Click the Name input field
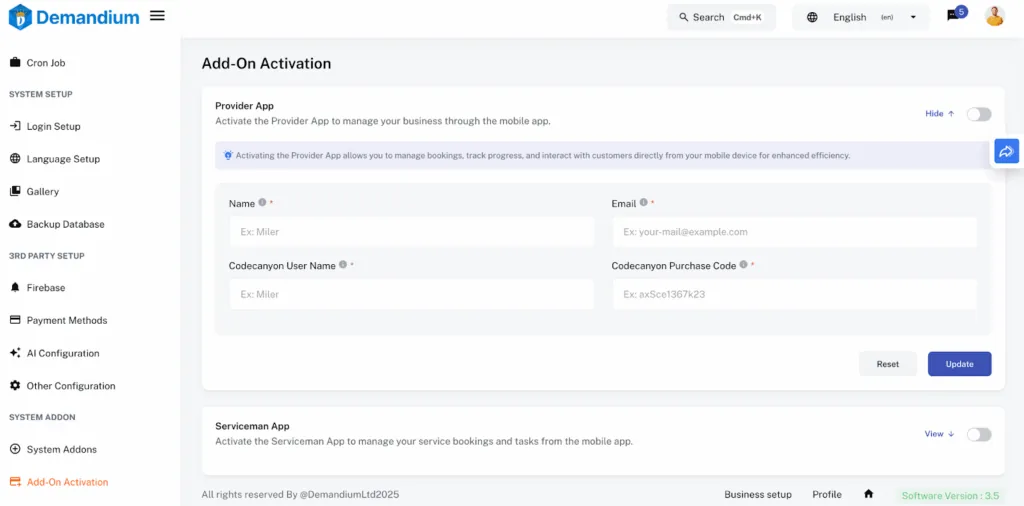Screen dimensions: 1024x506 point(411,232)
